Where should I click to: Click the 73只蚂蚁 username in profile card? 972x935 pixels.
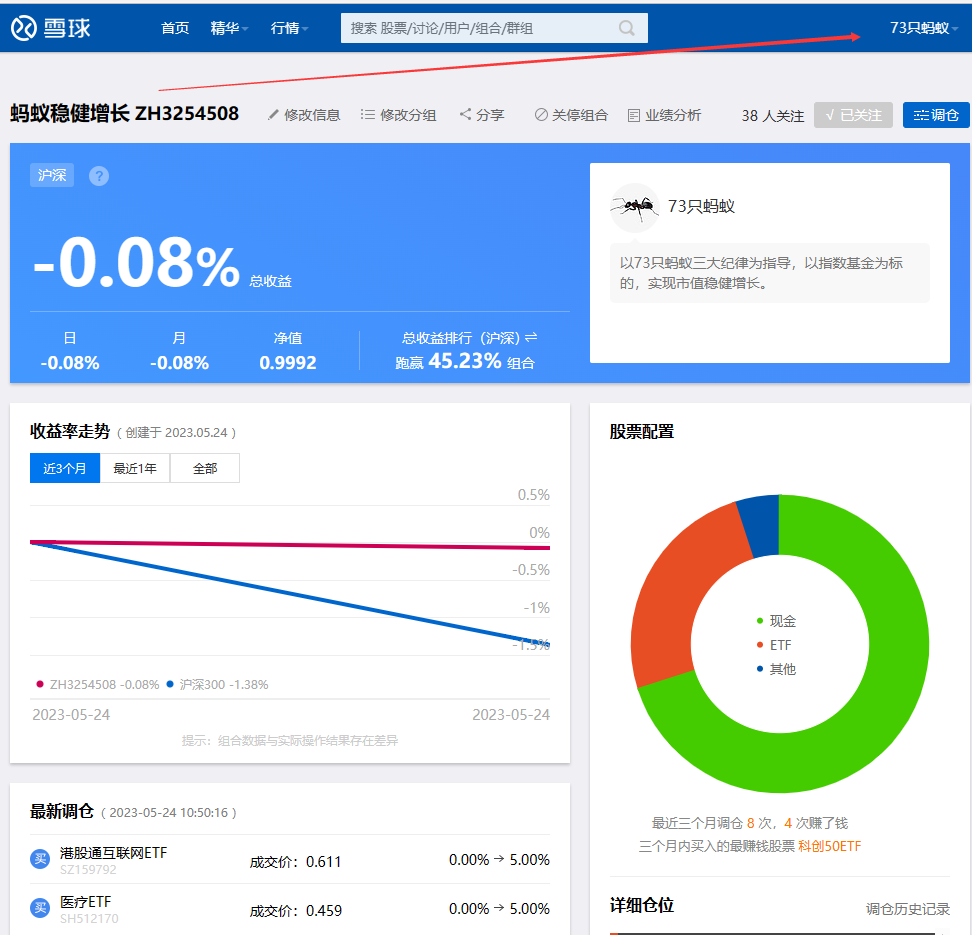point(701,206)
